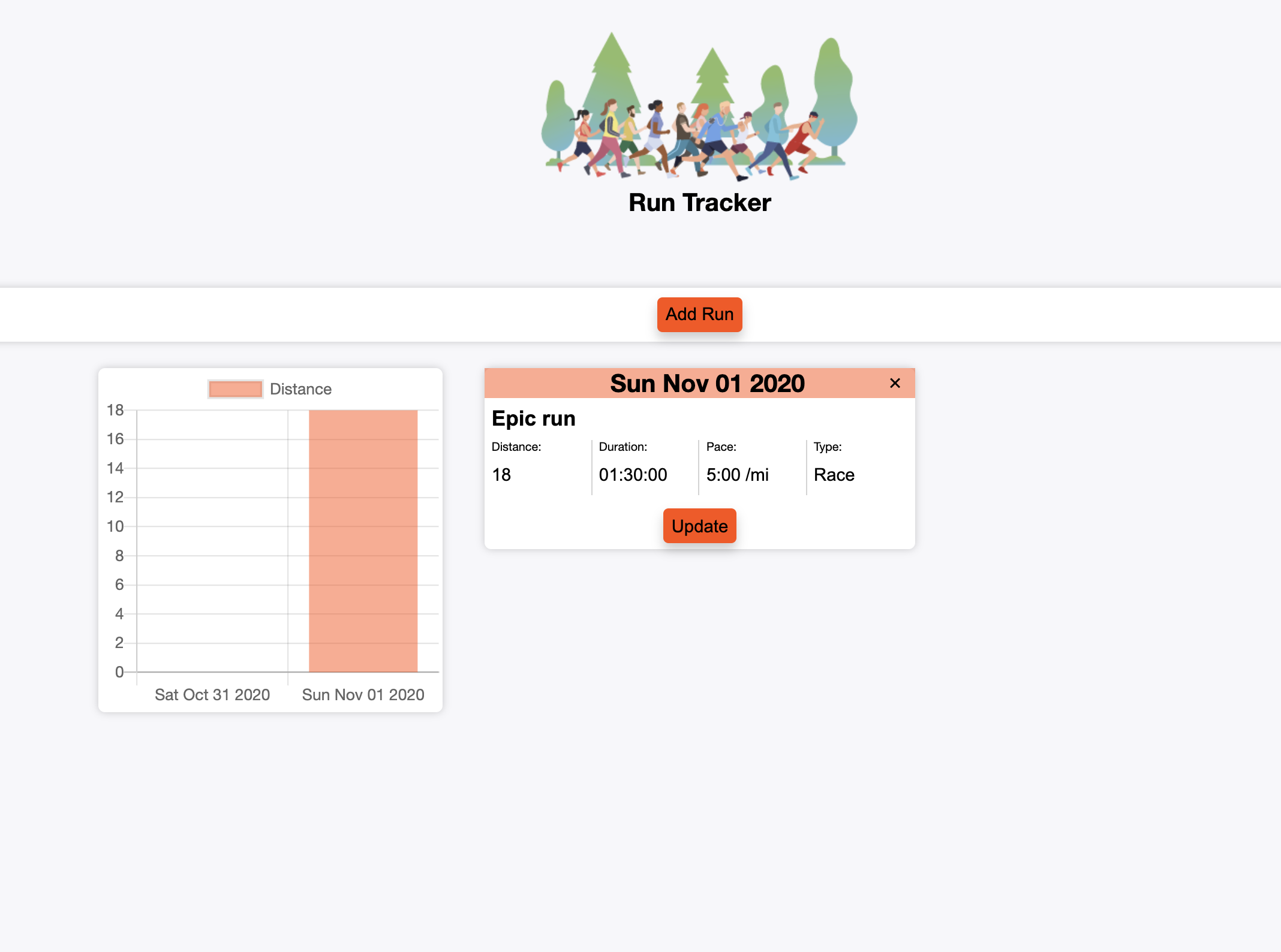Click the Pace: label
This screenshot has width=1281, height=952.
point(721,447)
